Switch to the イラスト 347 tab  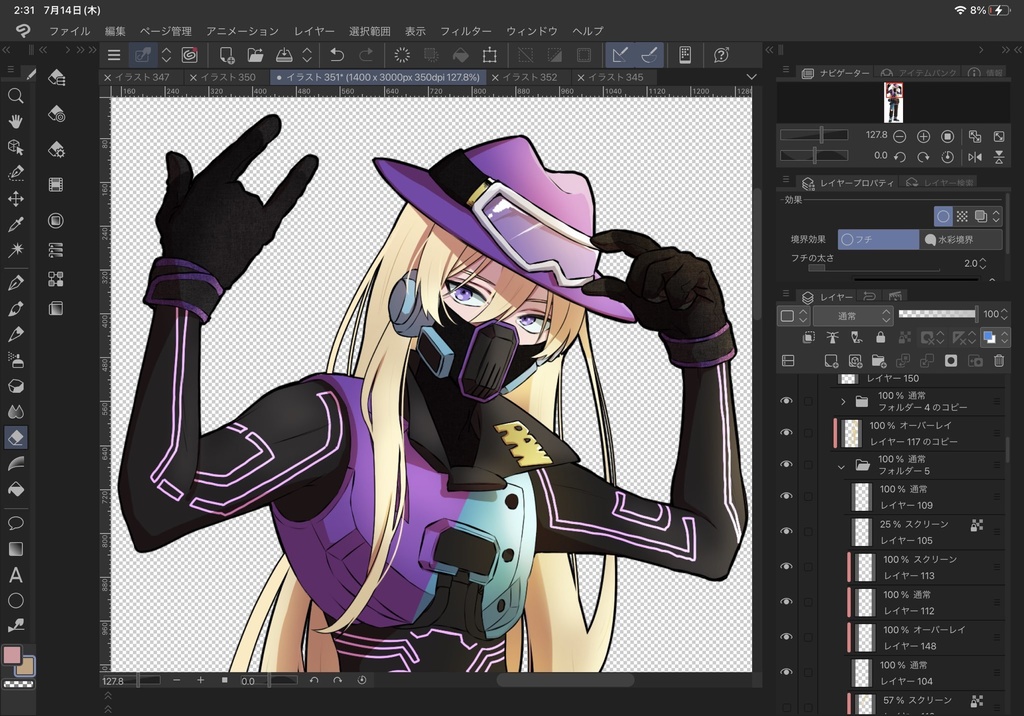coord(142,77)
